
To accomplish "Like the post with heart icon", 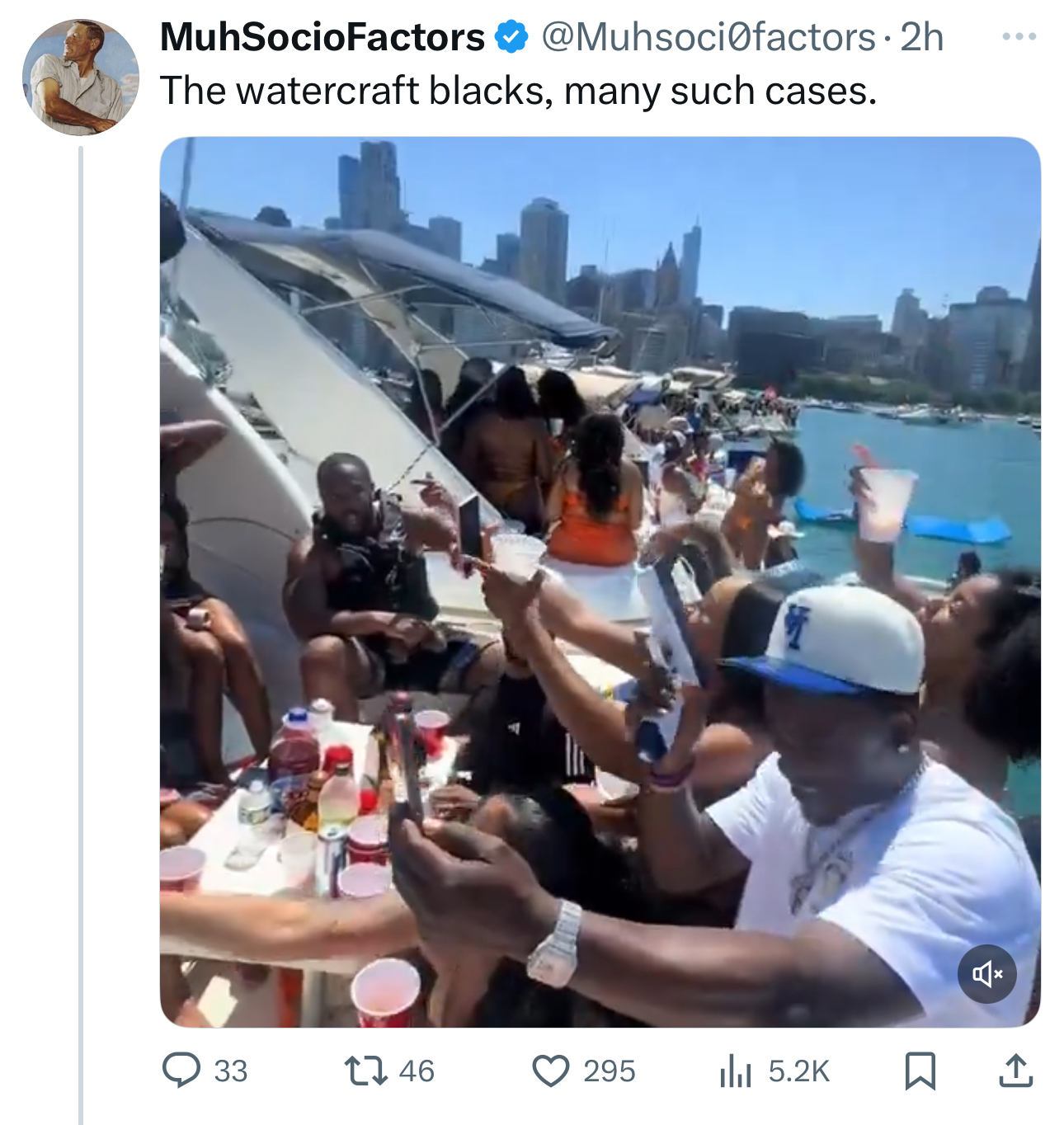I will (x=550, y=1071).
